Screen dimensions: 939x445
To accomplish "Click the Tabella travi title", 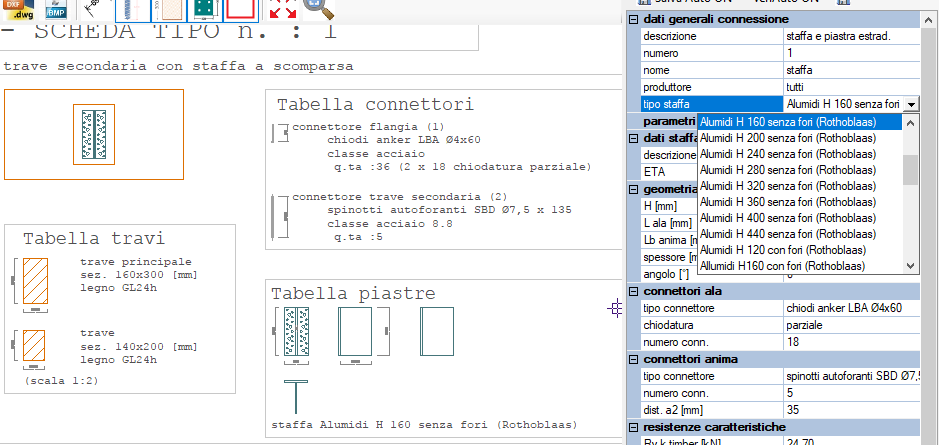I will pos(93,239).
